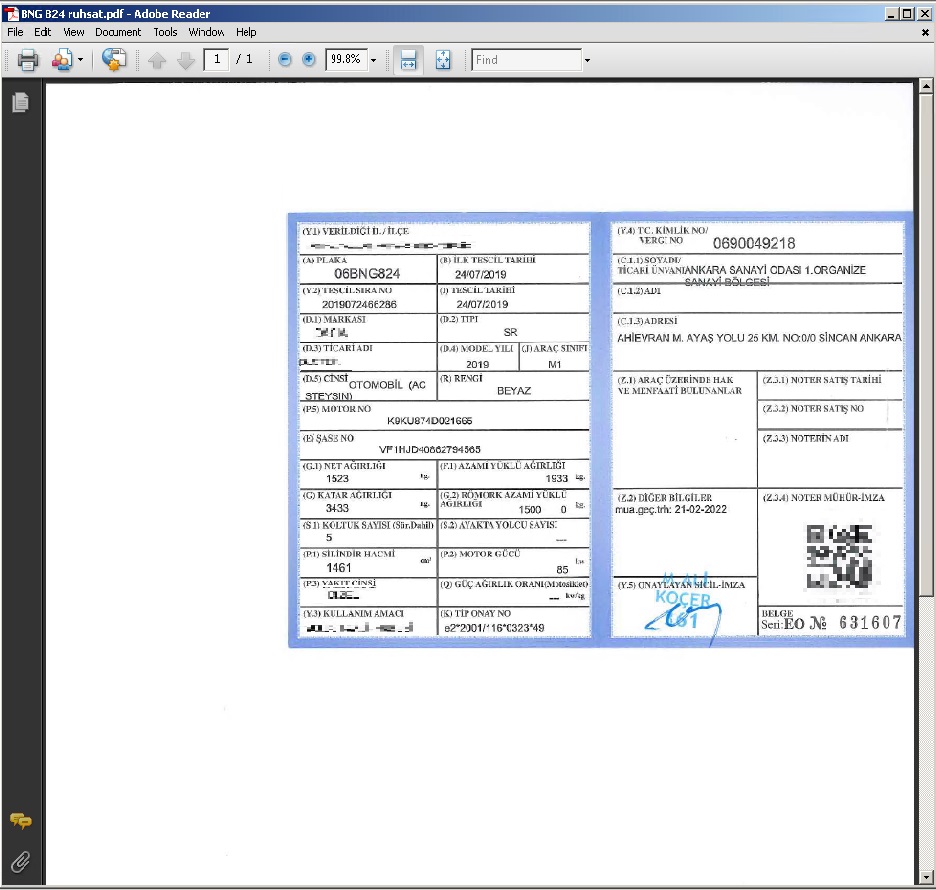Click the zoom out minus button

pyautogui.click(x=284, y=60)
